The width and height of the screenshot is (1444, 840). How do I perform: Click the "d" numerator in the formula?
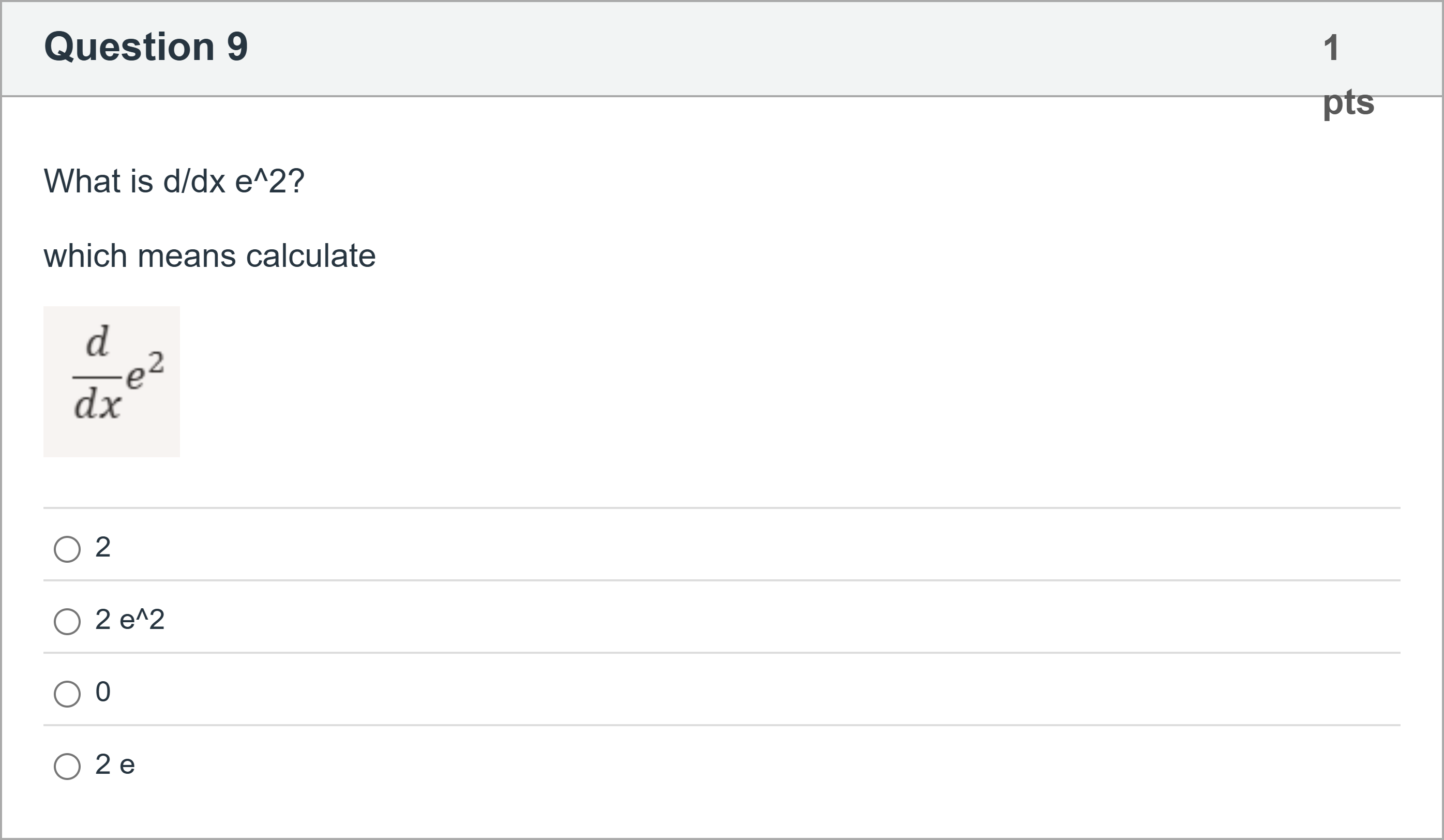(x=97, y=342)
